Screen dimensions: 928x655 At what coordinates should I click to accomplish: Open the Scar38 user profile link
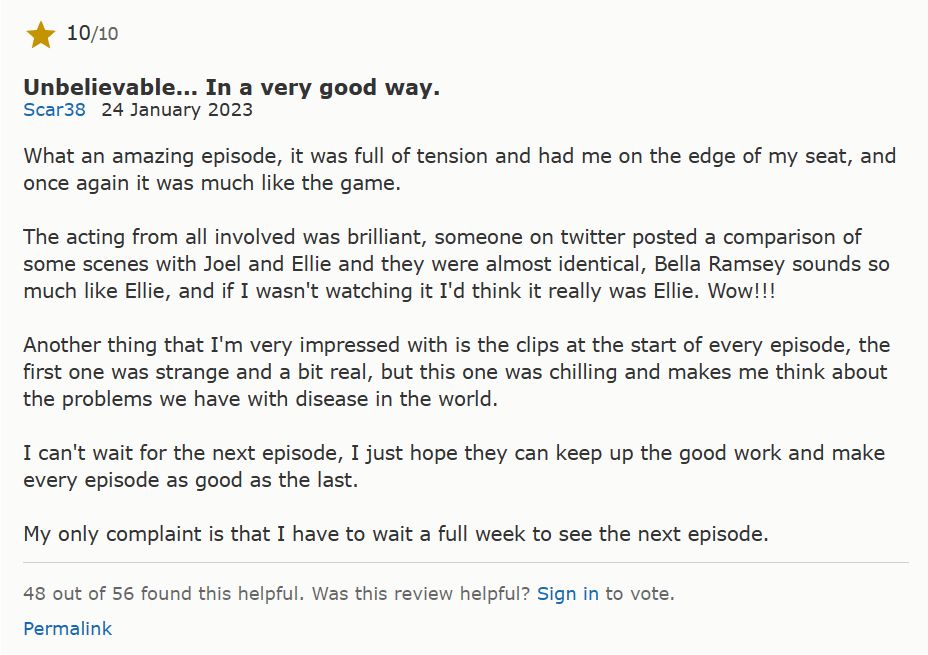54,109
